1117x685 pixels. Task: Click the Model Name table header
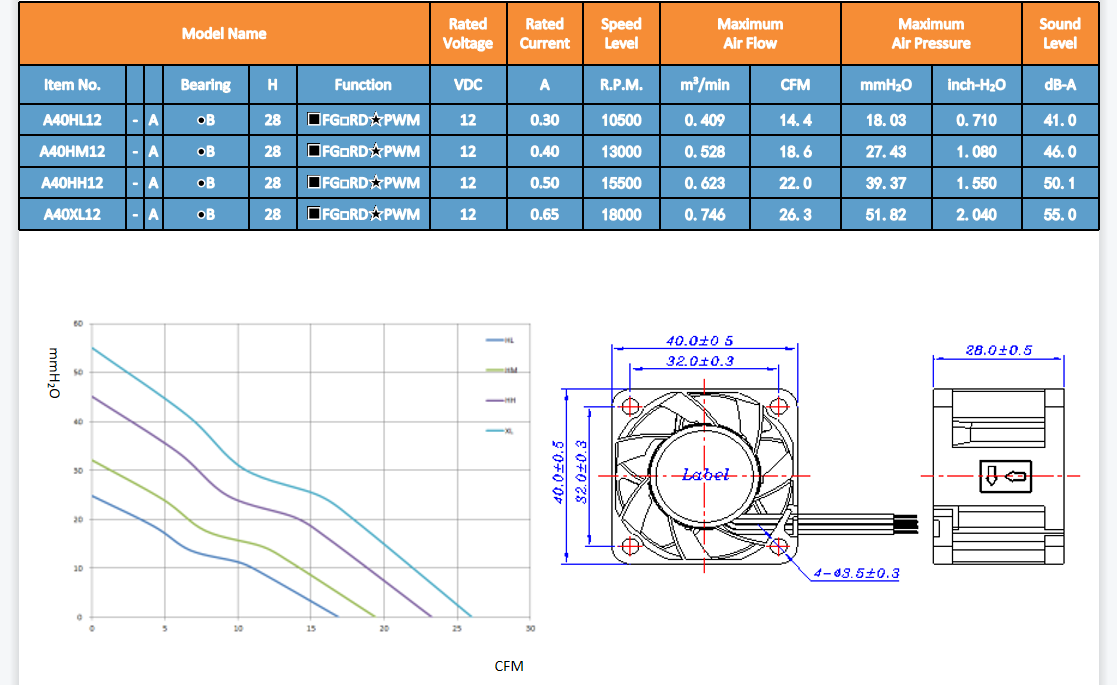pos(224,34)
